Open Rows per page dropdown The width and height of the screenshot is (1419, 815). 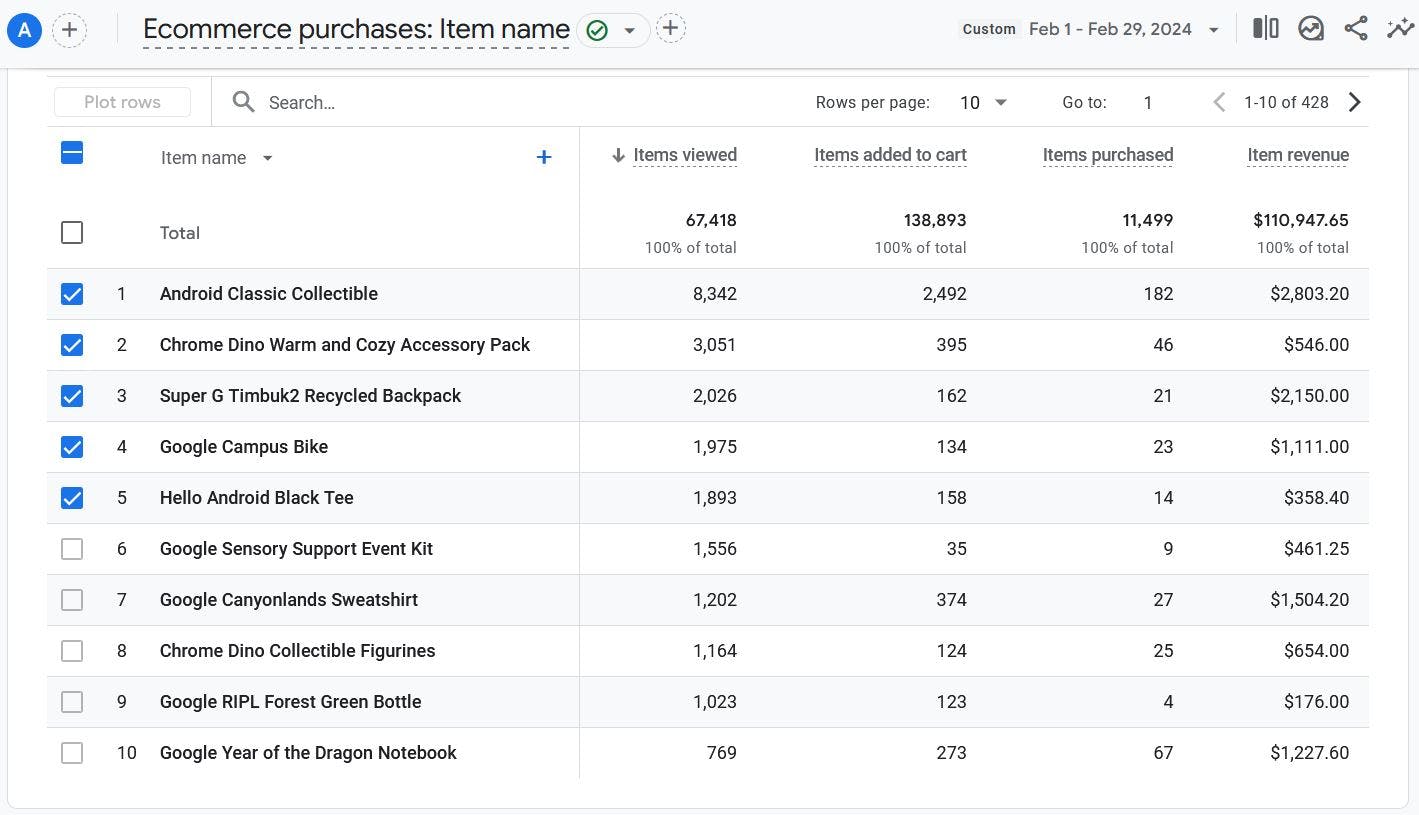click(983, 102)
